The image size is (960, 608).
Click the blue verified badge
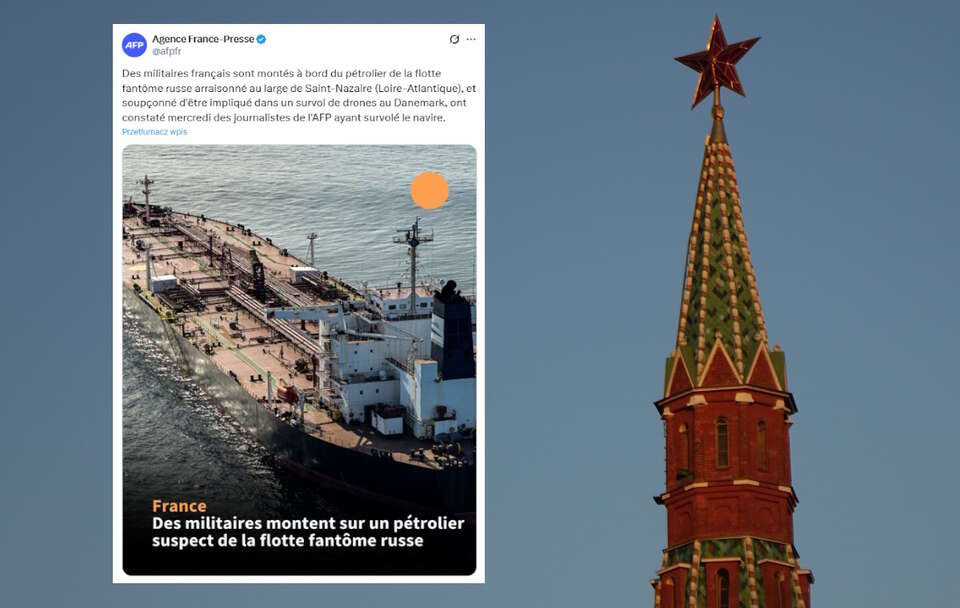[x=261, y=39]
